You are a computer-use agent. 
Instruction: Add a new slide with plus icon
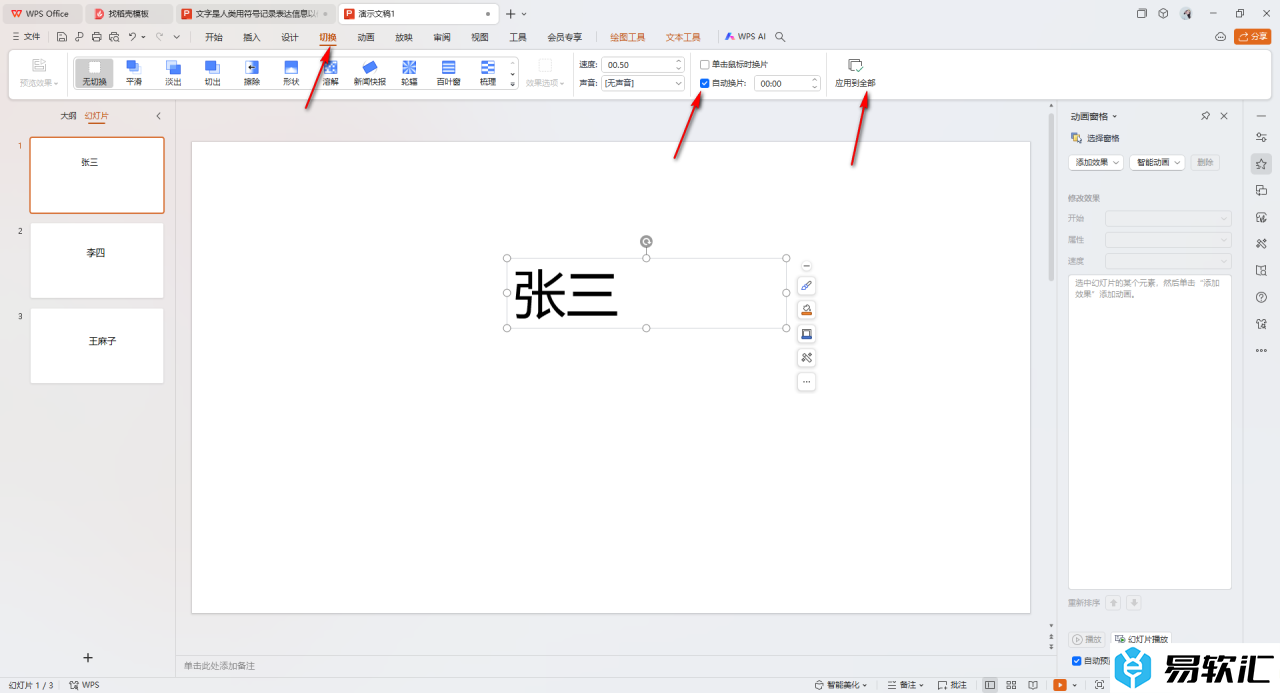pos(88,657)
